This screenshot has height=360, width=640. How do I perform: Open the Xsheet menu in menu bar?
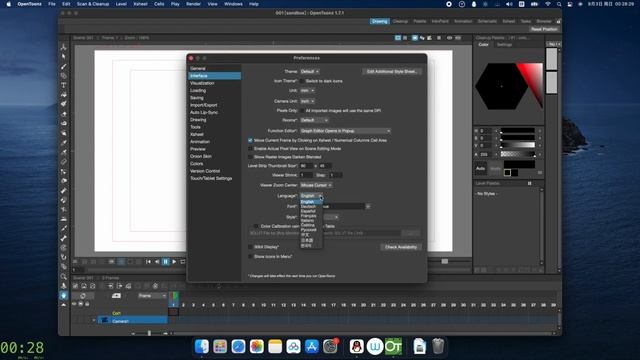pyautogui.click(x=140, y=4)
